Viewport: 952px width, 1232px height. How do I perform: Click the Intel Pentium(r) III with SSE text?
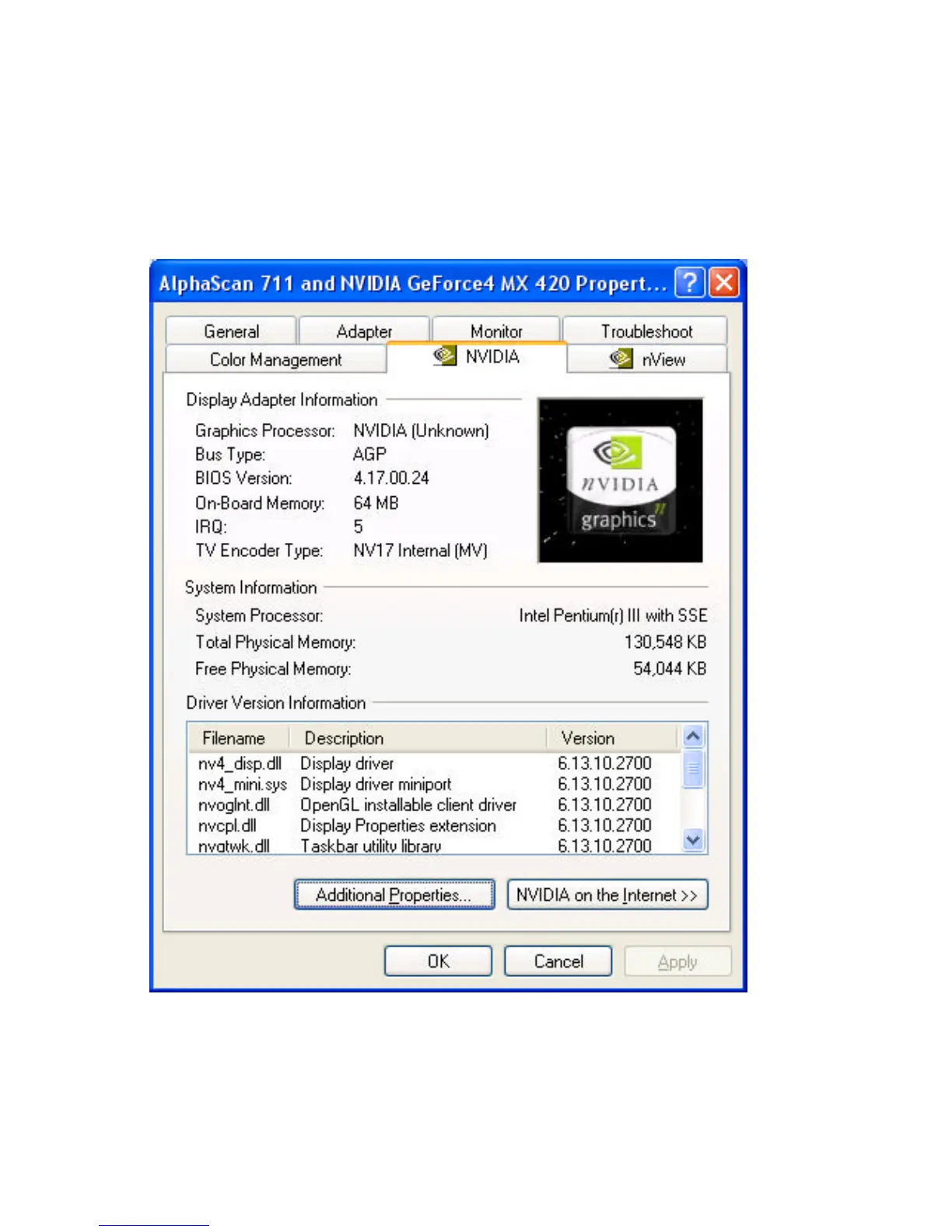tap(613, 615)
